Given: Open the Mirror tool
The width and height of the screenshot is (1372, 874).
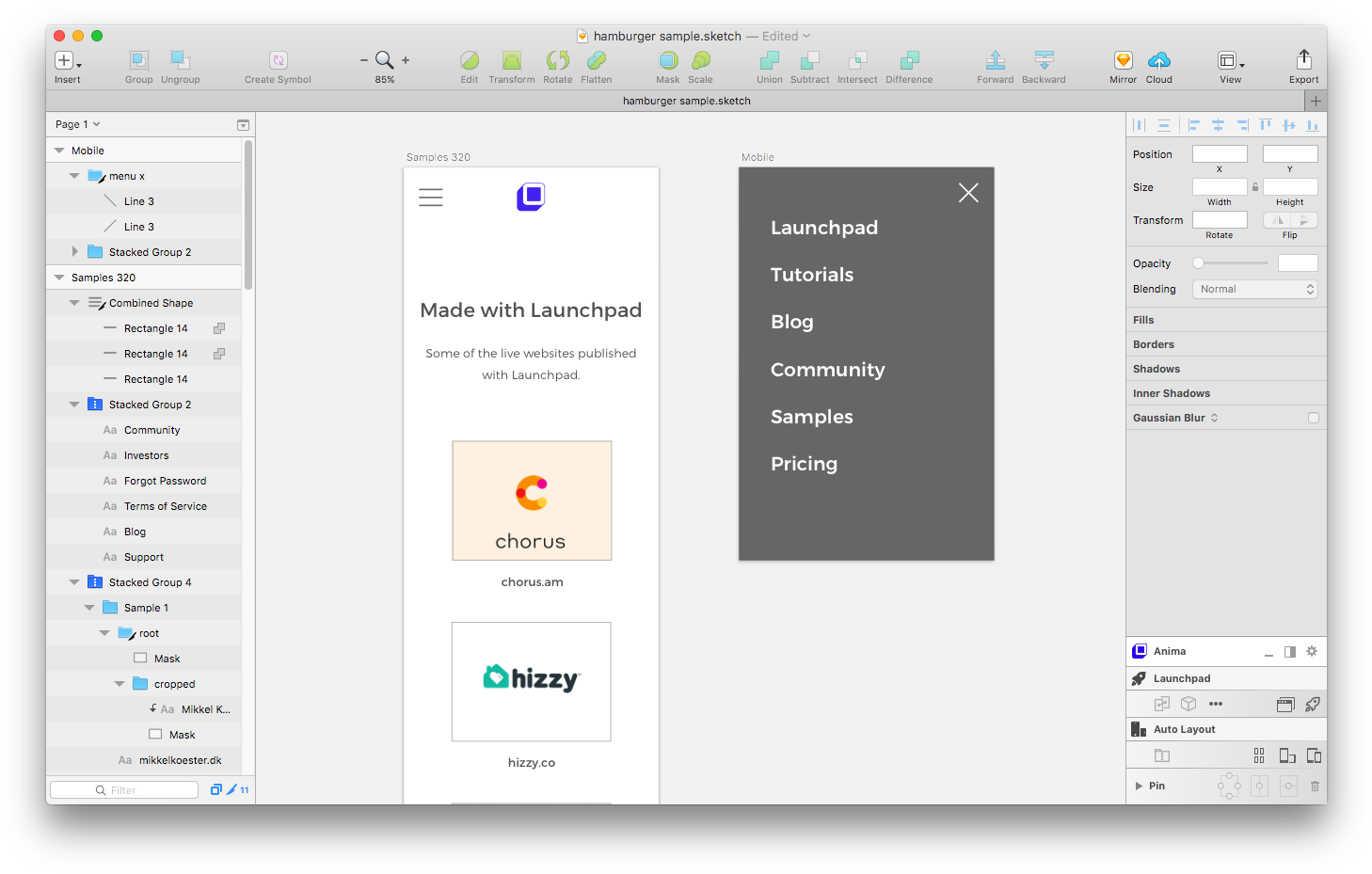Looking at the screenshot, I should (x=1123, y=60).
